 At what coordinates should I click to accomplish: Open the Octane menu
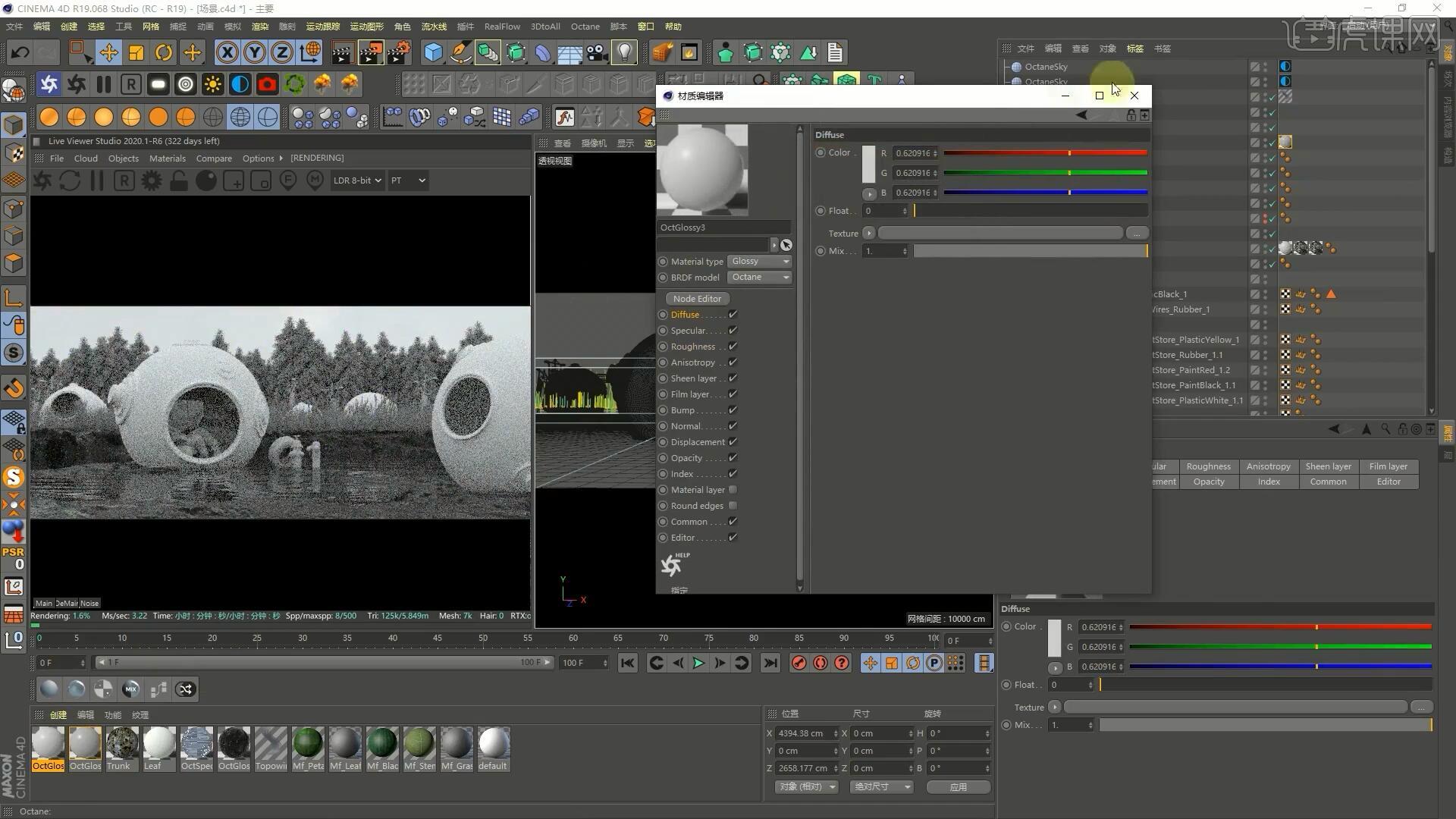[585, 27]
